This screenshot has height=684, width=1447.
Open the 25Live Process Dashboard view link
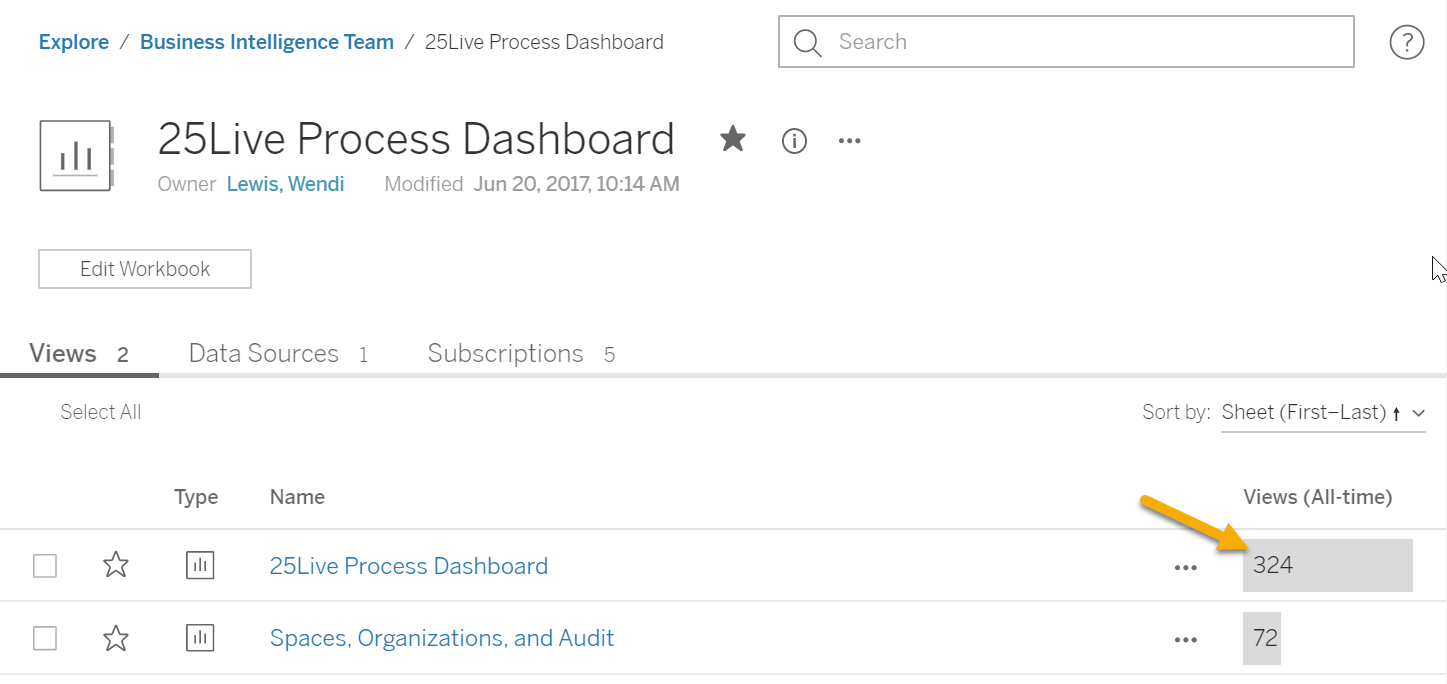(x=409, y=566)
